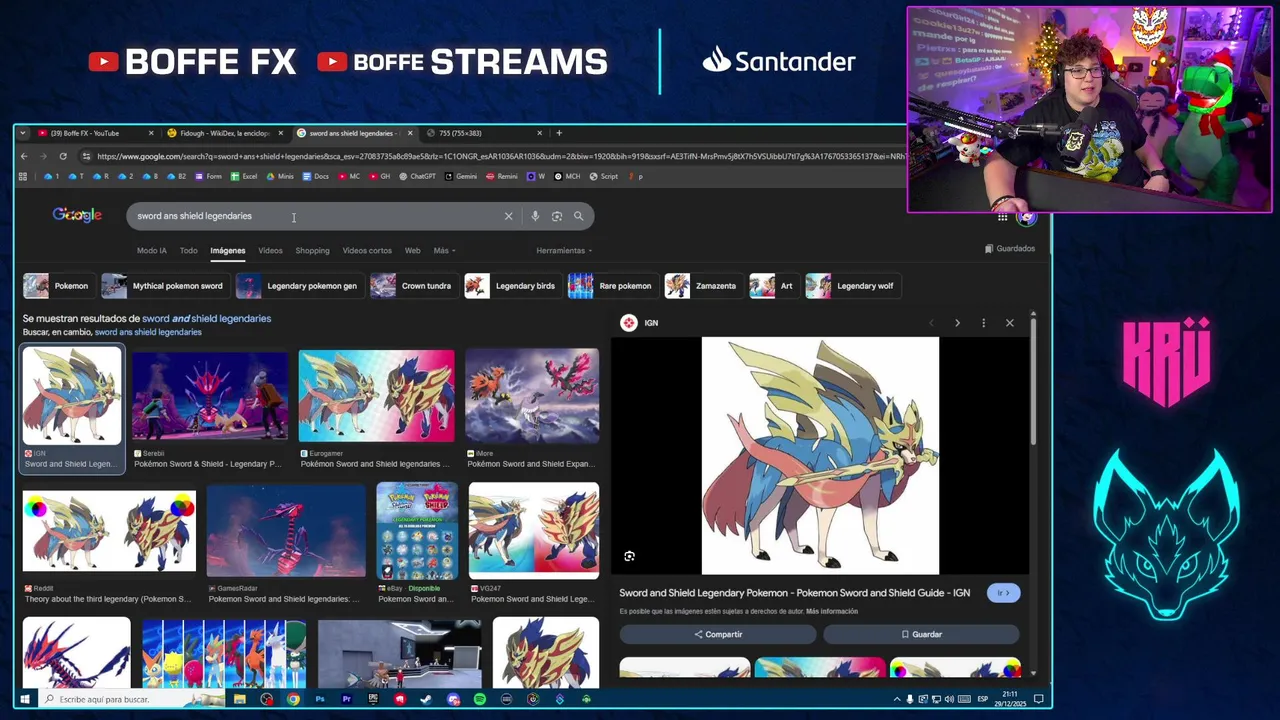
Task: Switch to the 755 (755×383) tab
Action: pyautogui.click(x=483, y=133)
